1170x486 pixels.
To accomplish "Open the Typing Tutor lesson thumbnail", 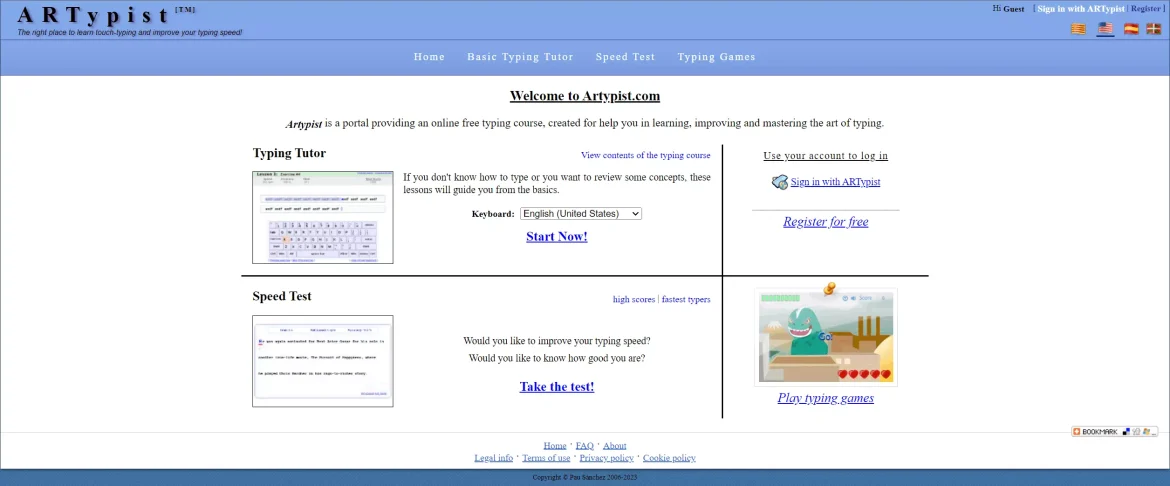I will (x=322, y=217).
